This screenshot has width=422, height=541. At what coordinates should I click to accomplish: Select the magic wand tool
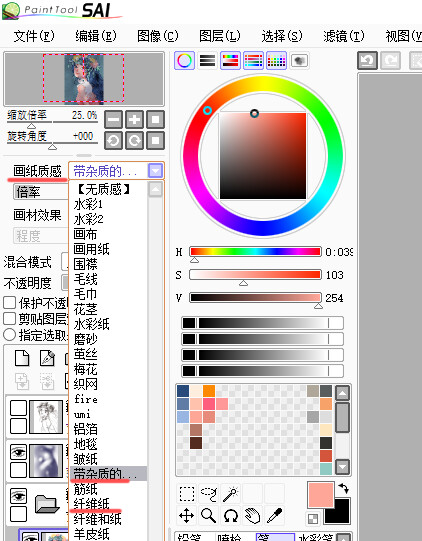tap(231, 494)
